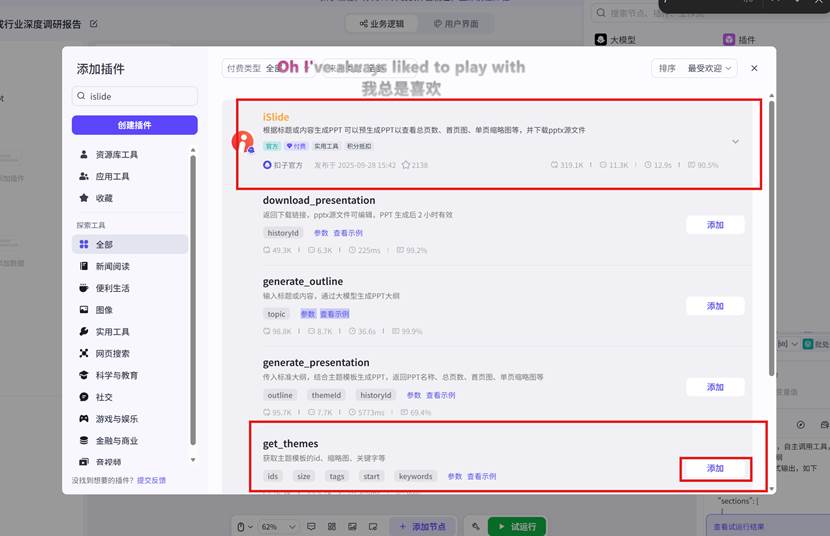
Task: Click the iSlide plugin logo icon
Action: tap(243, 142)
